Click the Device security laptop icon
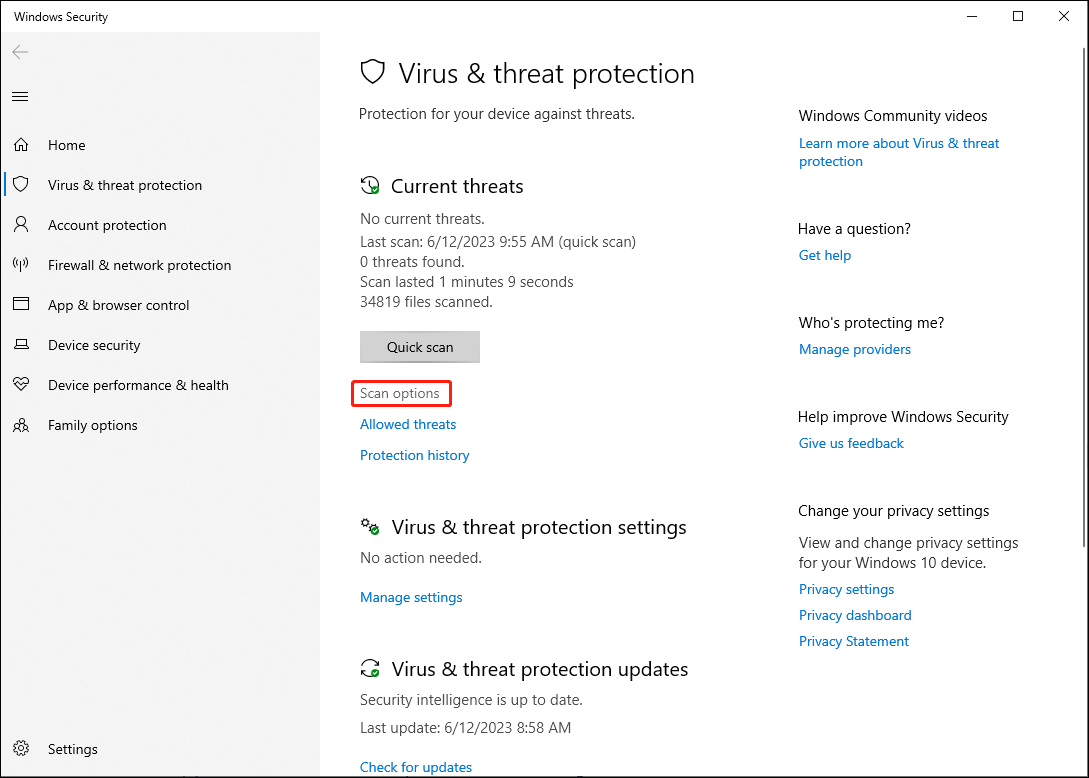The width and height of the screenshot is (1089, 778). click(x=22, y=344)
